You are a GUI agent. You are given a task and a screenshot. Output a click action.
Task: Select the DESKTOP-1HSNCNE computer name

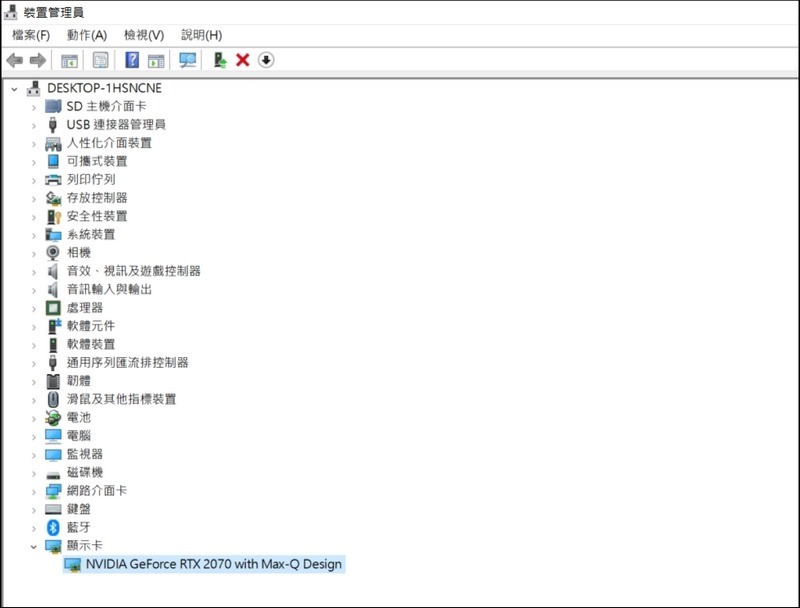(x=105, y=88)
